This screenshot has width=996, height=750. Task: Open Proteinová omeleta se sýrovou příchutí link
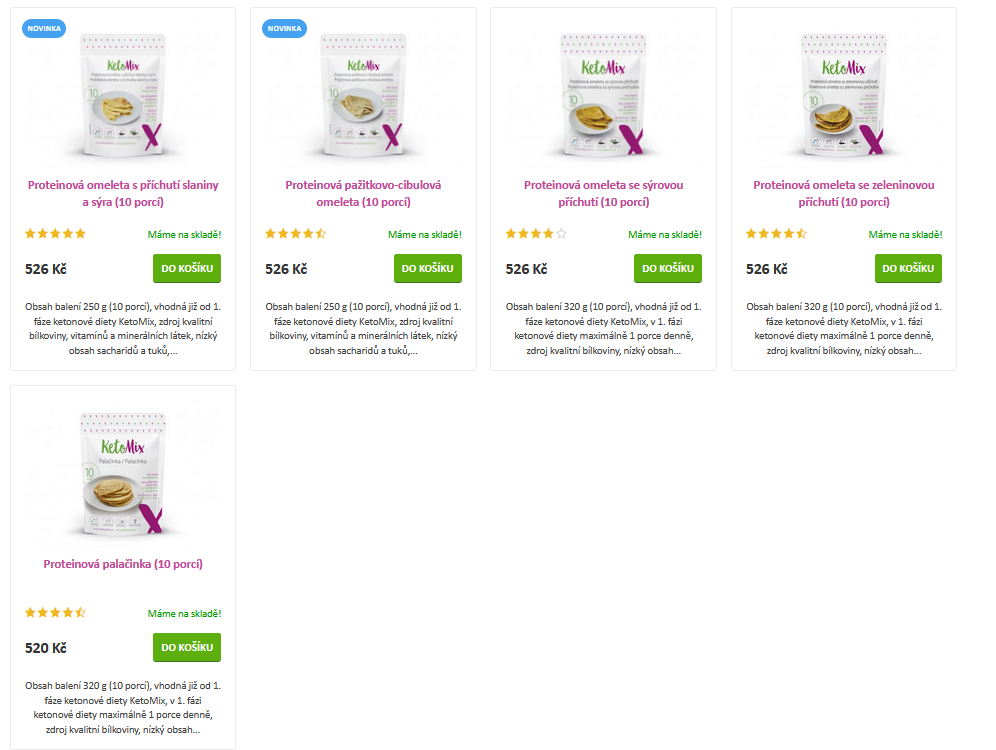(x=603, y=194)
